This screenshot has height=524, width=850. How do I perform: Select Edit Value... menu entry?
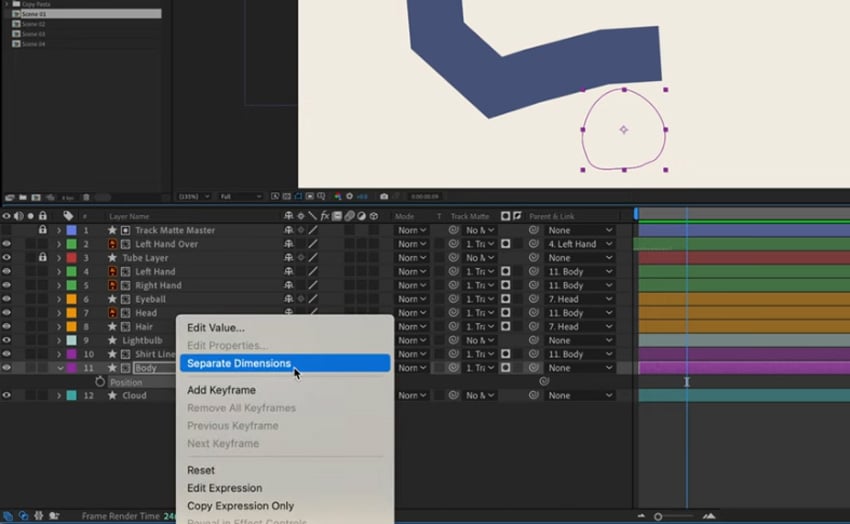[215, 328]
